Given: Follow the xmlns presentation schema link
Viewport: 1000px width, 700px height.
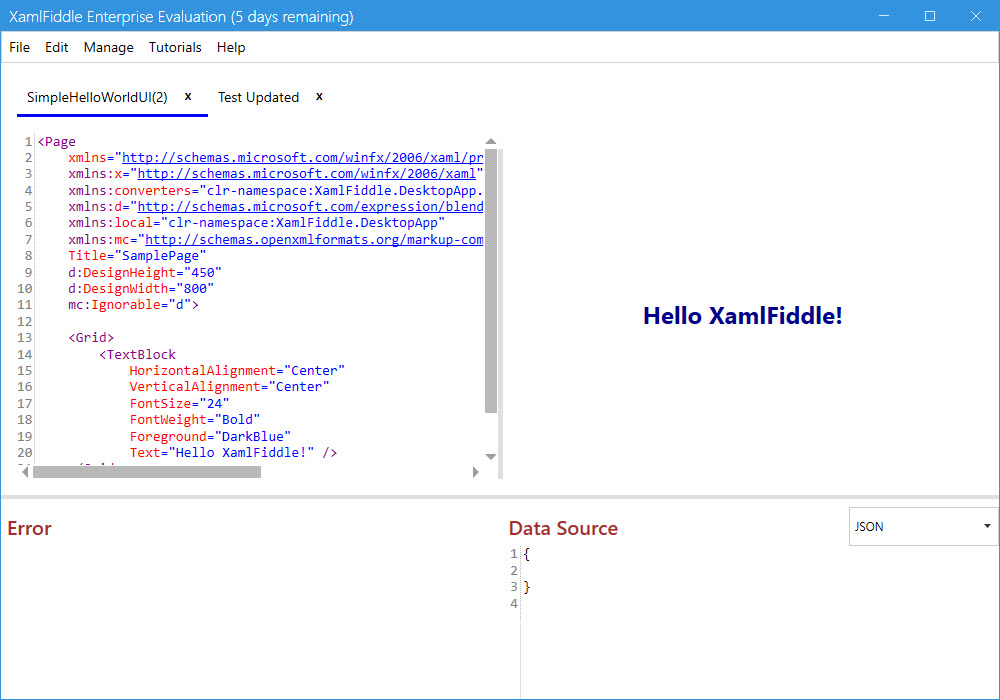Looking at the screenshot, I should tap(302, 157).
